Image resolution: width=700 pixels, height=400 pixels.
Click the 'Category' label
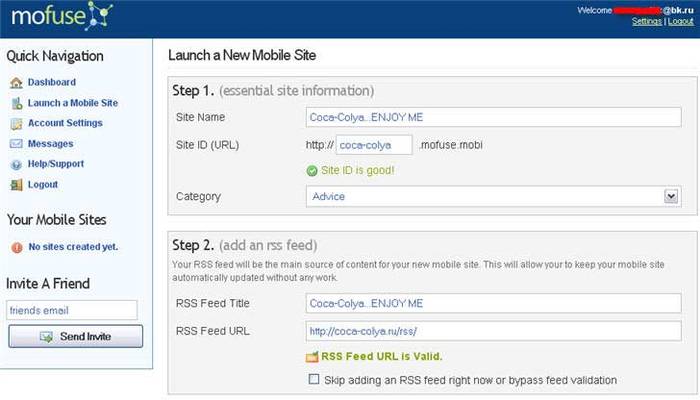198,196
